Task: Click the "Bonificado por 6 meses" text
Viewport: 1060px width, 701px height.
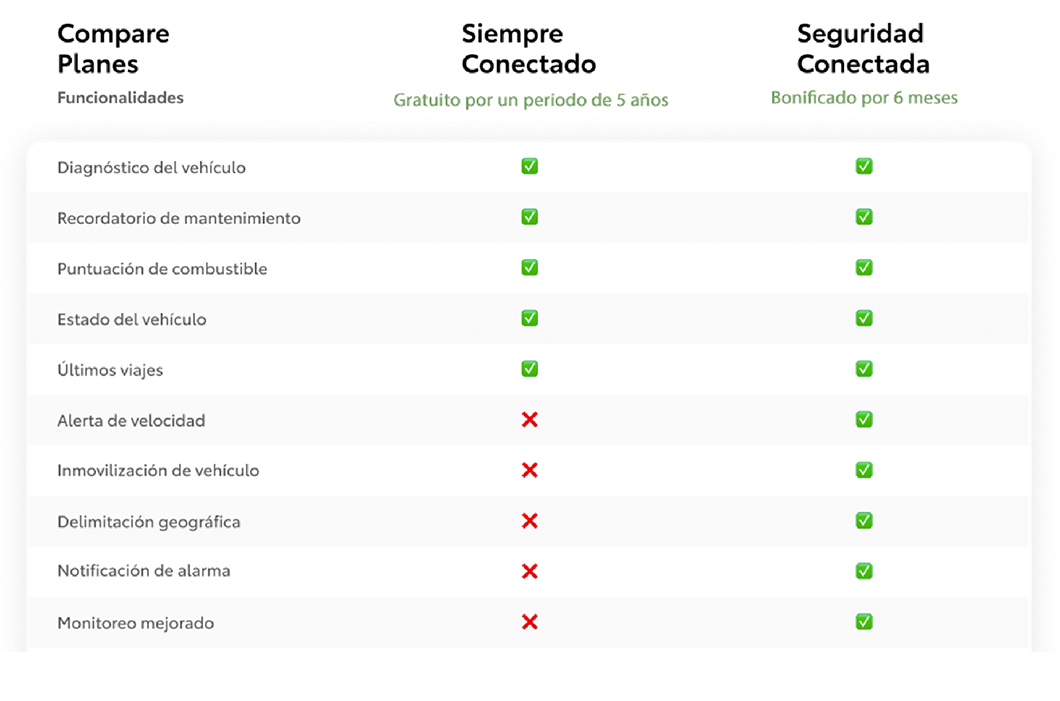Action: [x=864, y=98]
